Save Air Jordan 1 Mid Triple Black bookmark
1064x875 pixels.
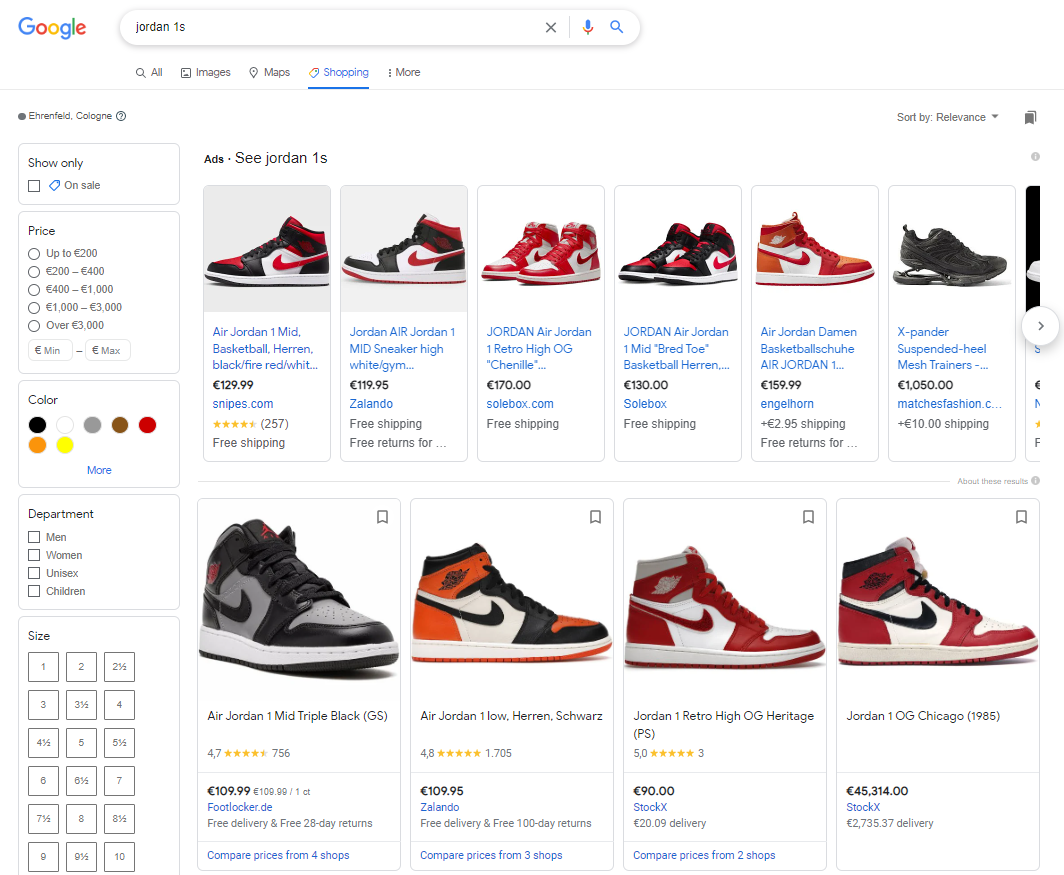coord(383,517)
